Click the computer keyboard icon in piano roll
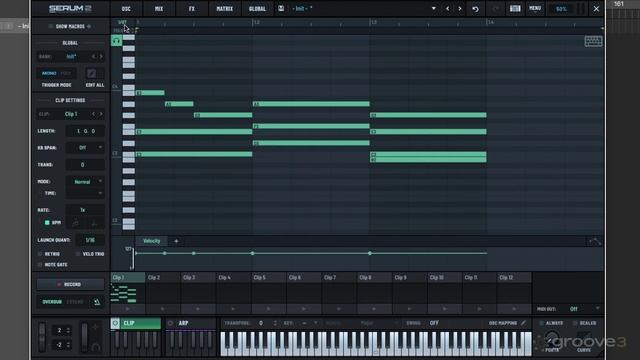 (x=593, y=41)
